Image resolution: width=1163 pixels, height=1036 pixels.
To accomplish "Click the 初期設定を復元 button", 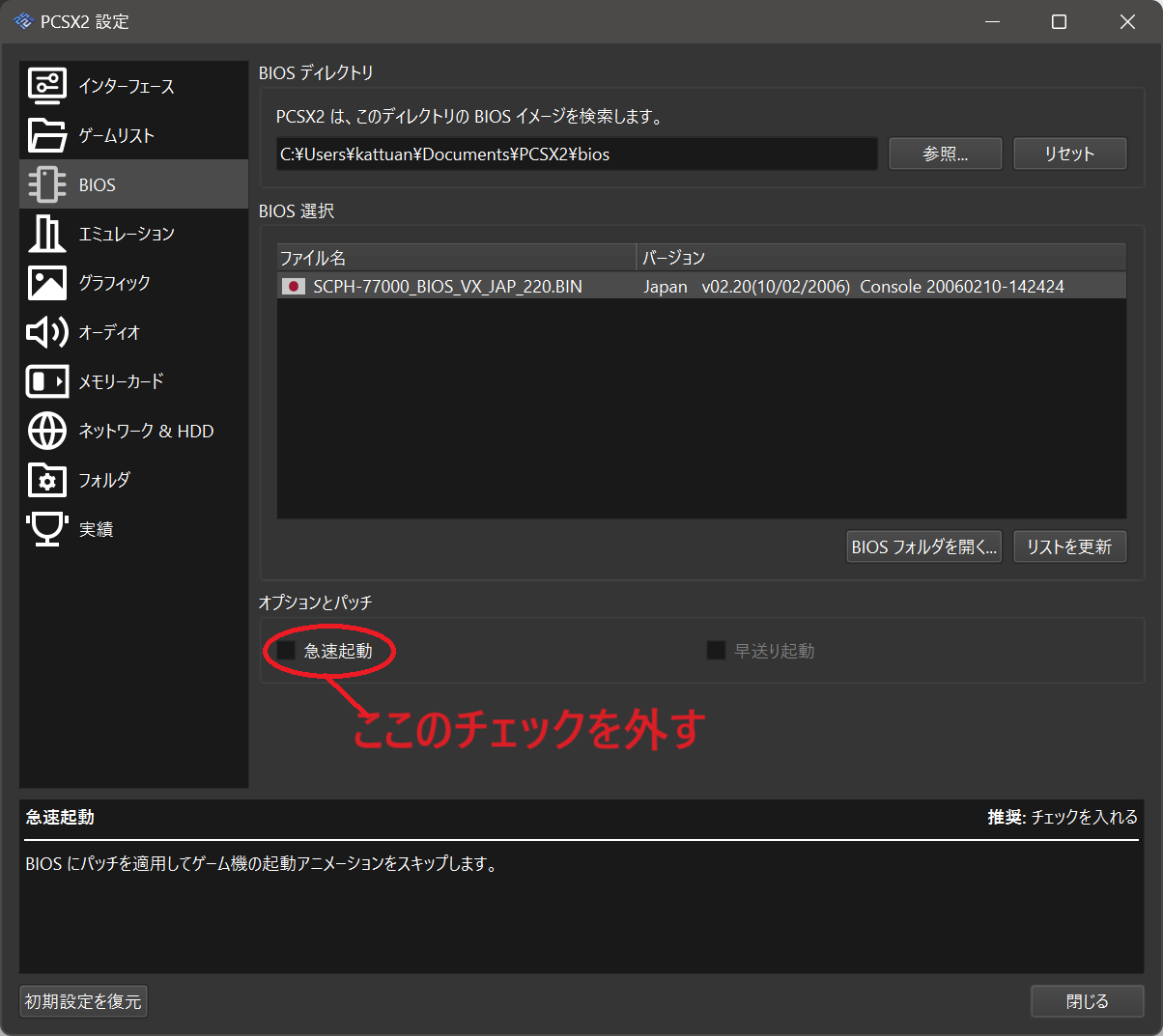I will point(83,1001).
